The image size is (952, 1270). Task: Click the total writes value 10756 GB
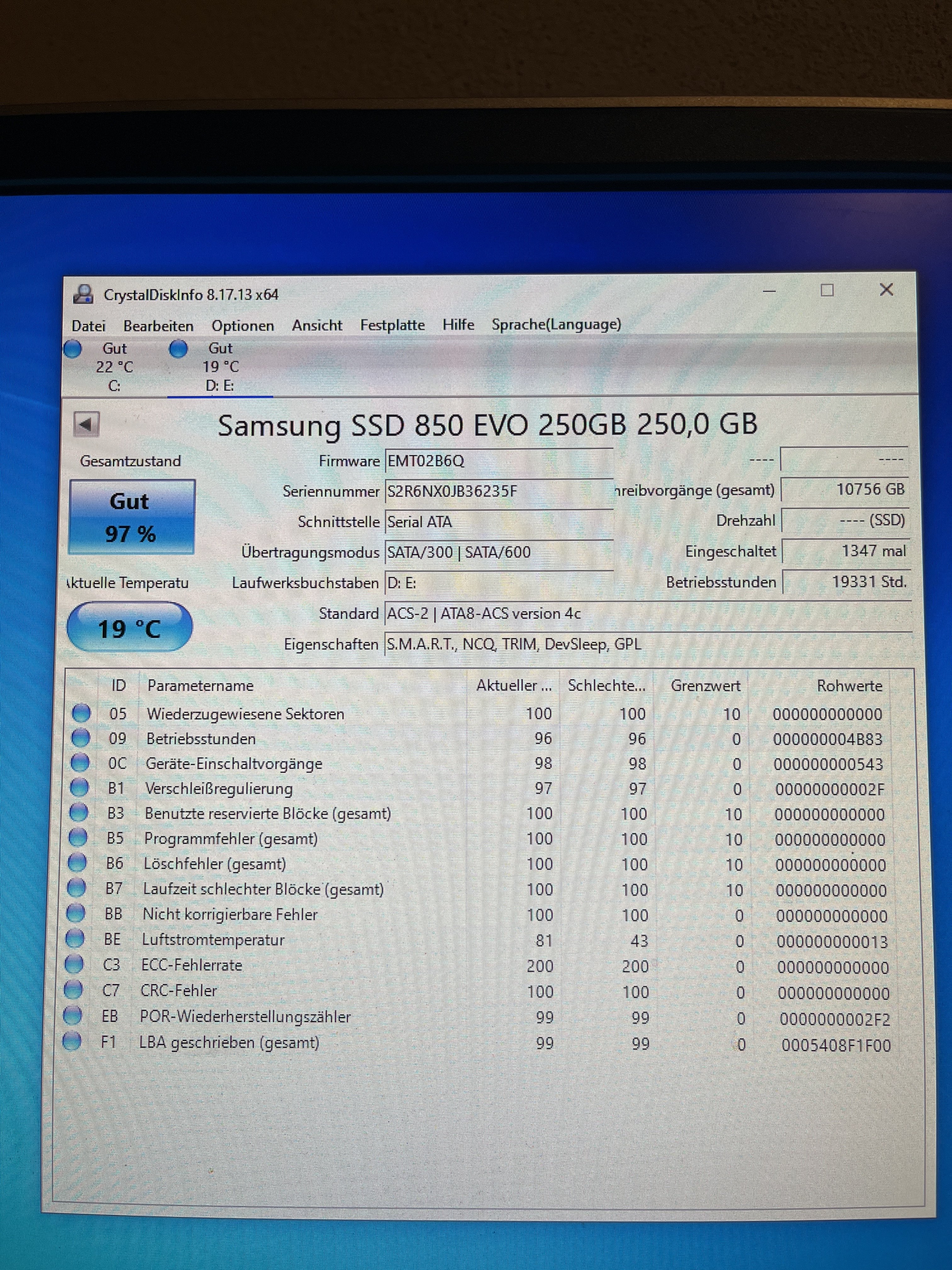845,489
